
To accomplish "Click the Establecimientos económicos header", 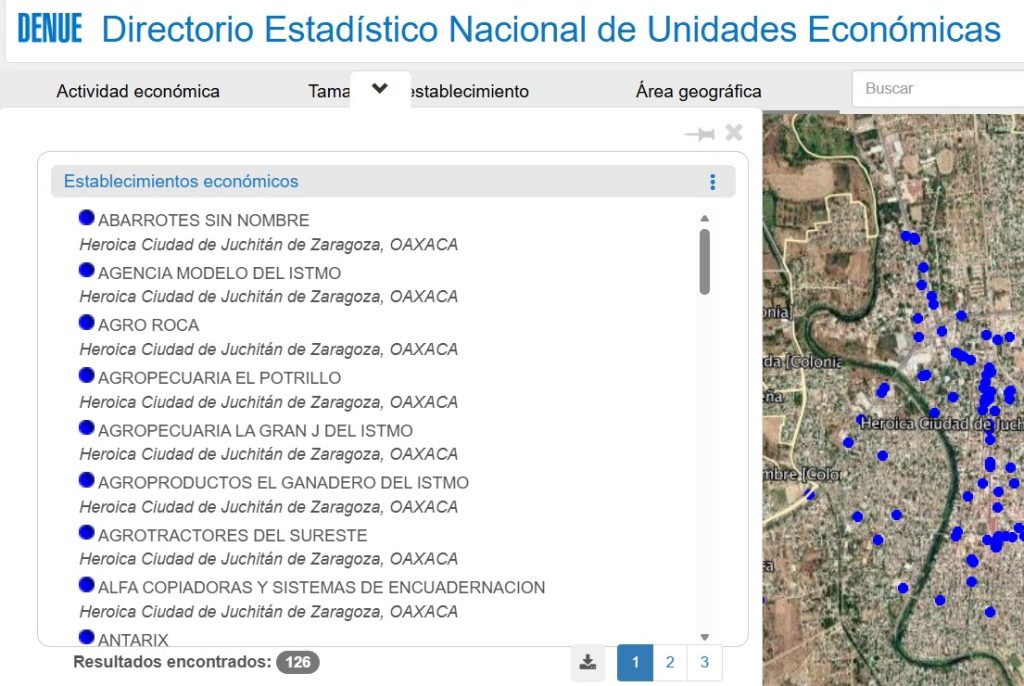I will [181, 182].
